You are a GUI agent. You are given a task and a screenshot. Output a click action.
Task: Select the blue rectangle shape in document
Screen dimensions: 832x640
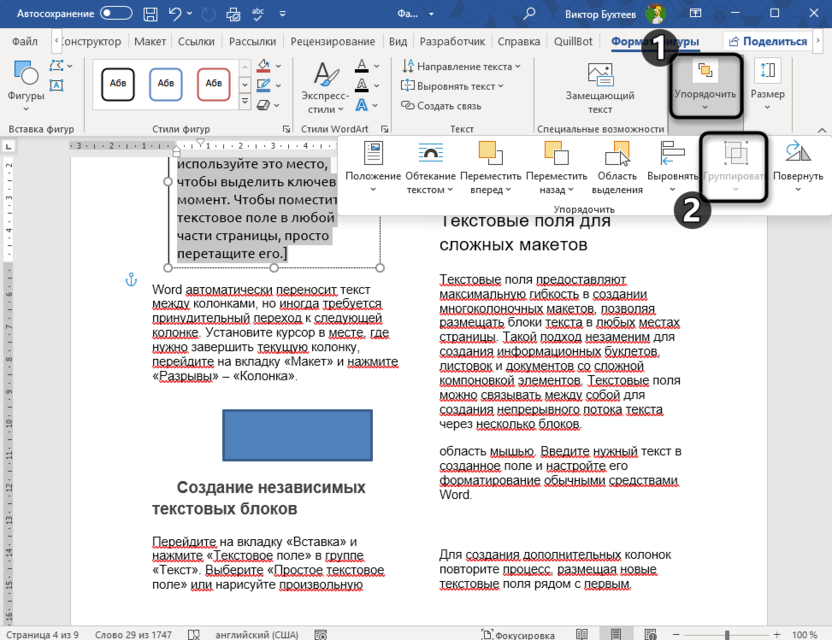click(x=297, y=435)
